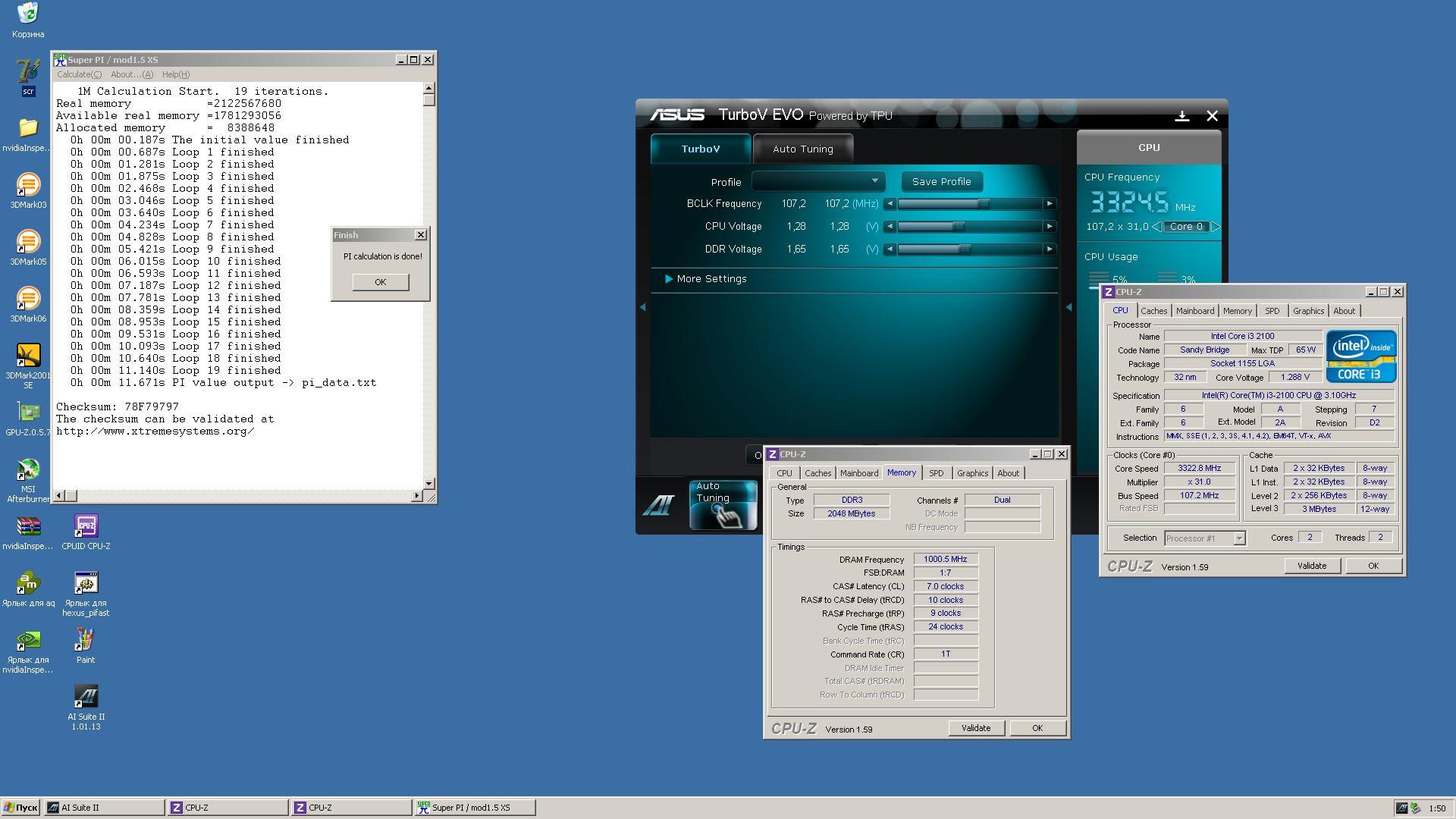Show the previous core with left arrow

[1156, 227]
